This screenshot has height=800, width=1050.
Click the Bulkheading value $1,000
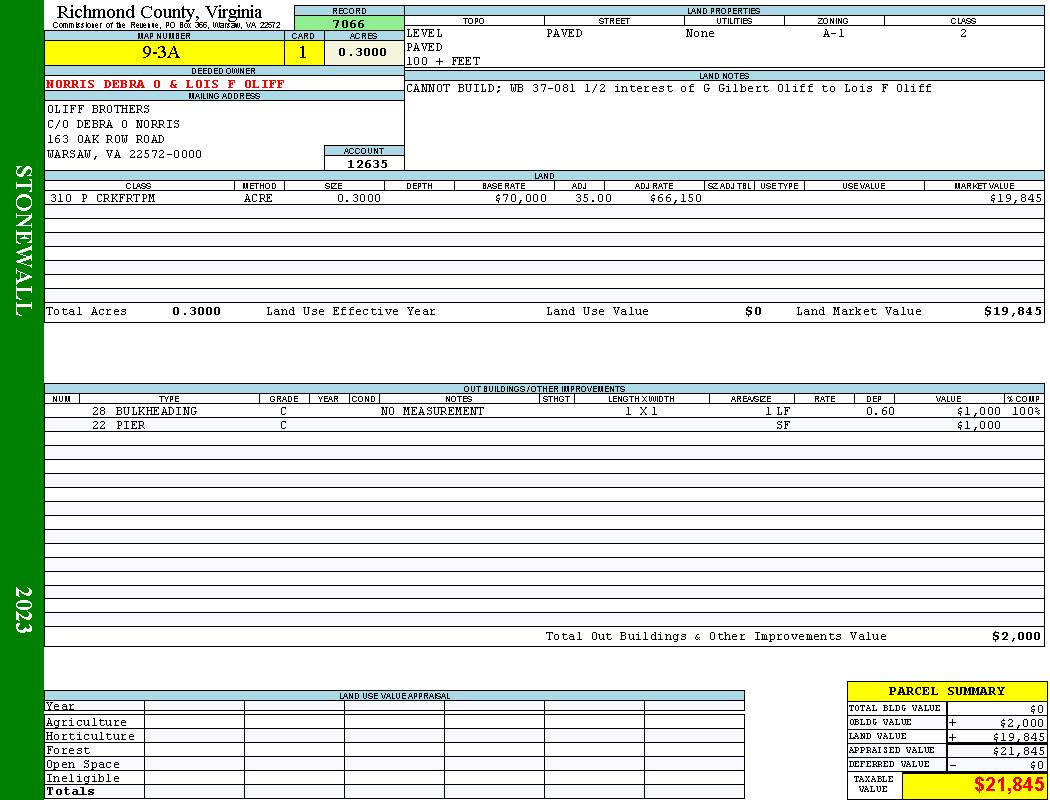tap(978, 411)
